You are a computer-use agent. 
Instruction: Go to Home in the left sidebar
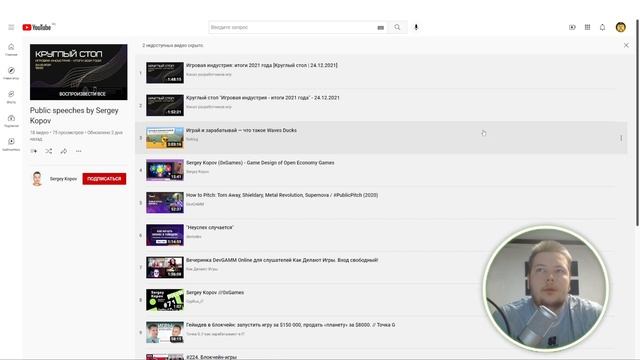[11, 49]
